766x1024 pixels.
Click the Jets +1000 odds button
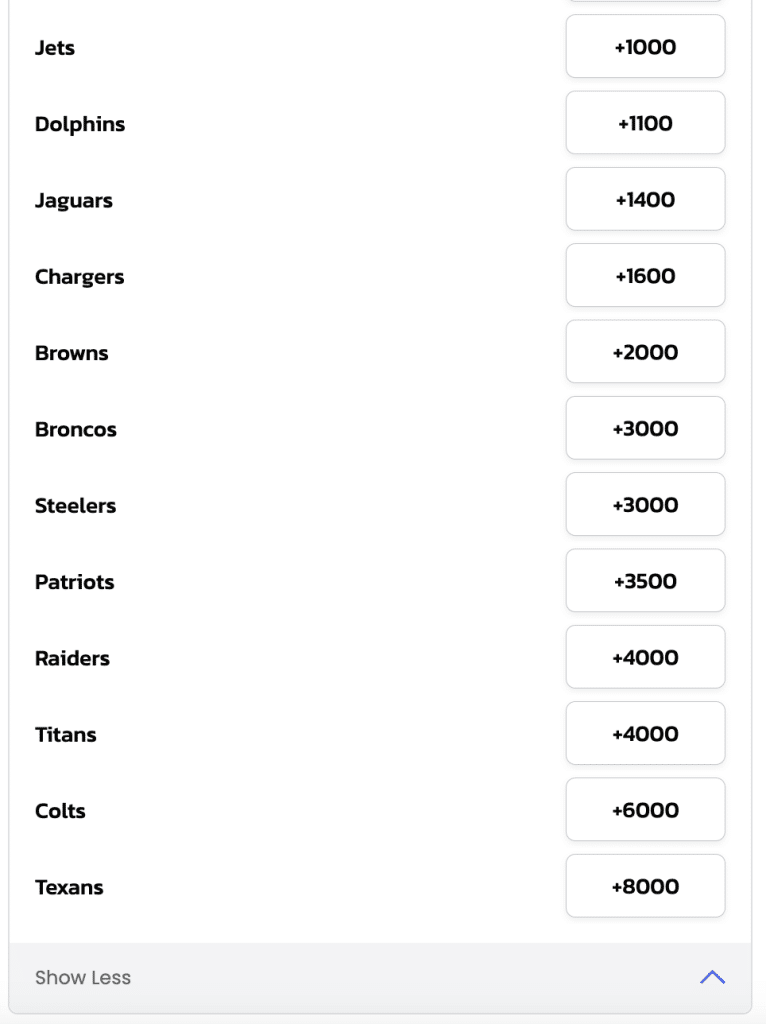(x=645, y=47)
